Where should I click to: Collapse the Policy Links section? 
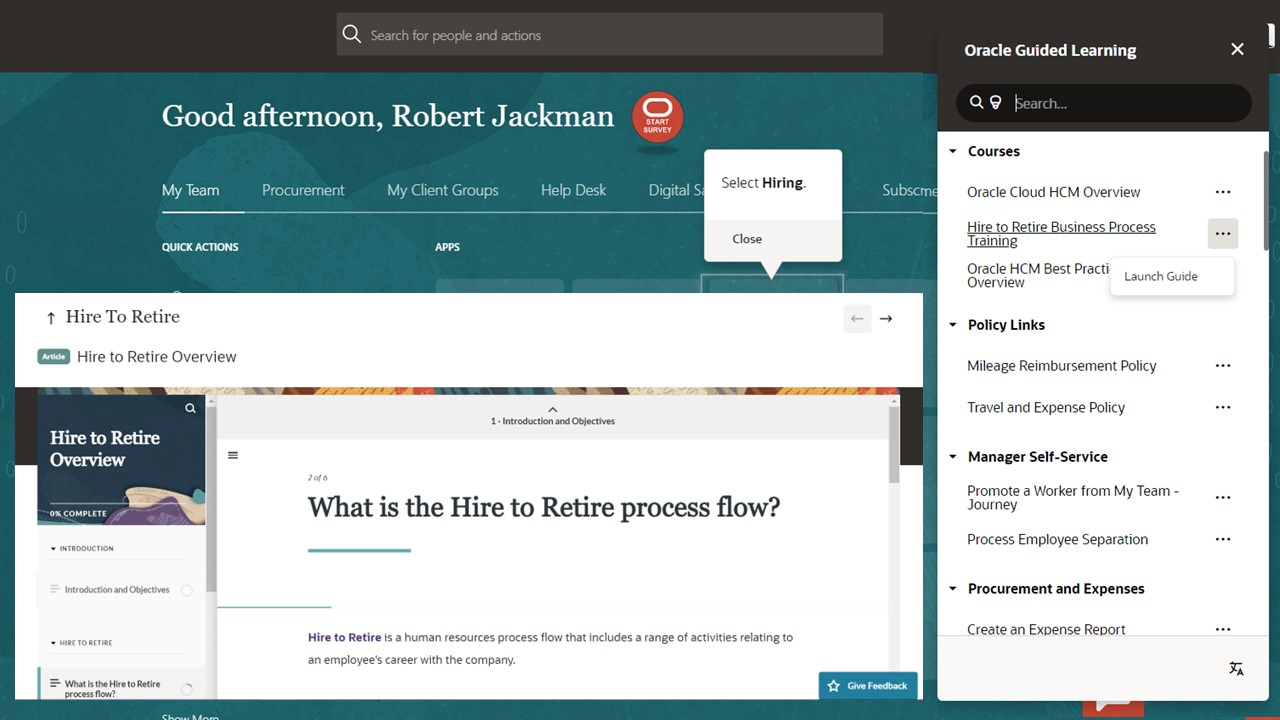click(x=953, y=325)
